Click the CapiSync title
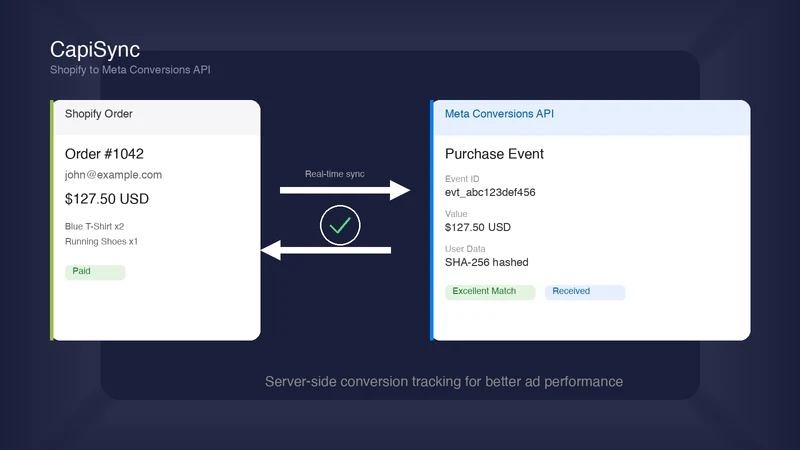 click(95, 49)
